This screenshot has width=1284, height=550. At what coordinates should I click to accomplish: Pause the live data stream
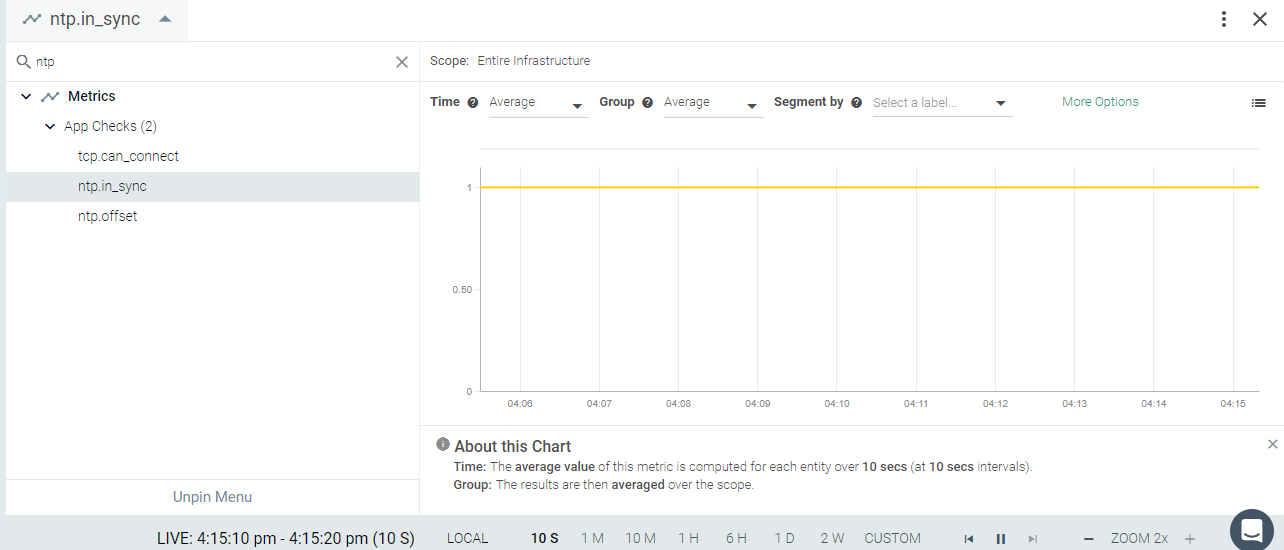[x=1001, y=539]
